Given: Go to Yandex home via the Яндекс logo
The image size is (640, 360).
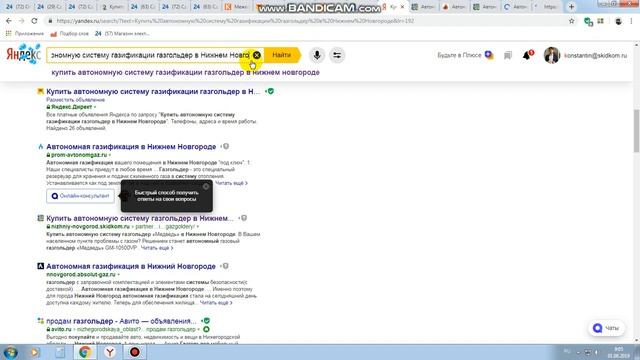Looking at the screenshot, I should point(24,54).
